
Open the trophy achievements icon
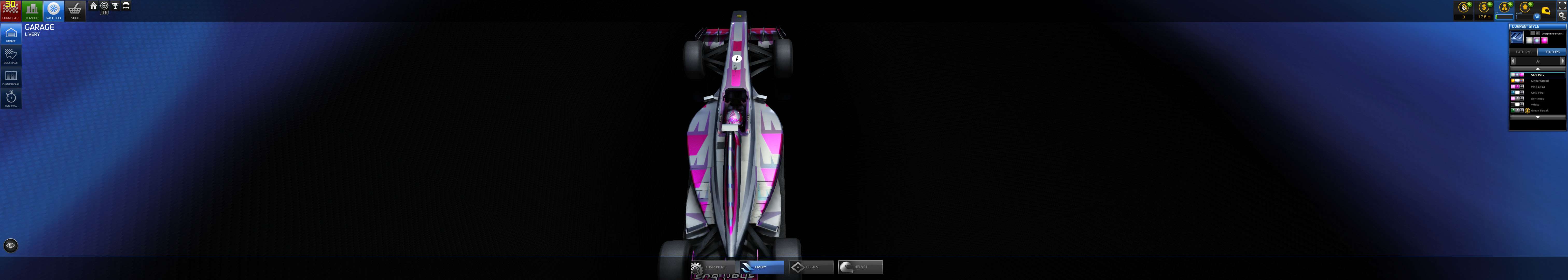pyautogui.click(x=115, y=5)
